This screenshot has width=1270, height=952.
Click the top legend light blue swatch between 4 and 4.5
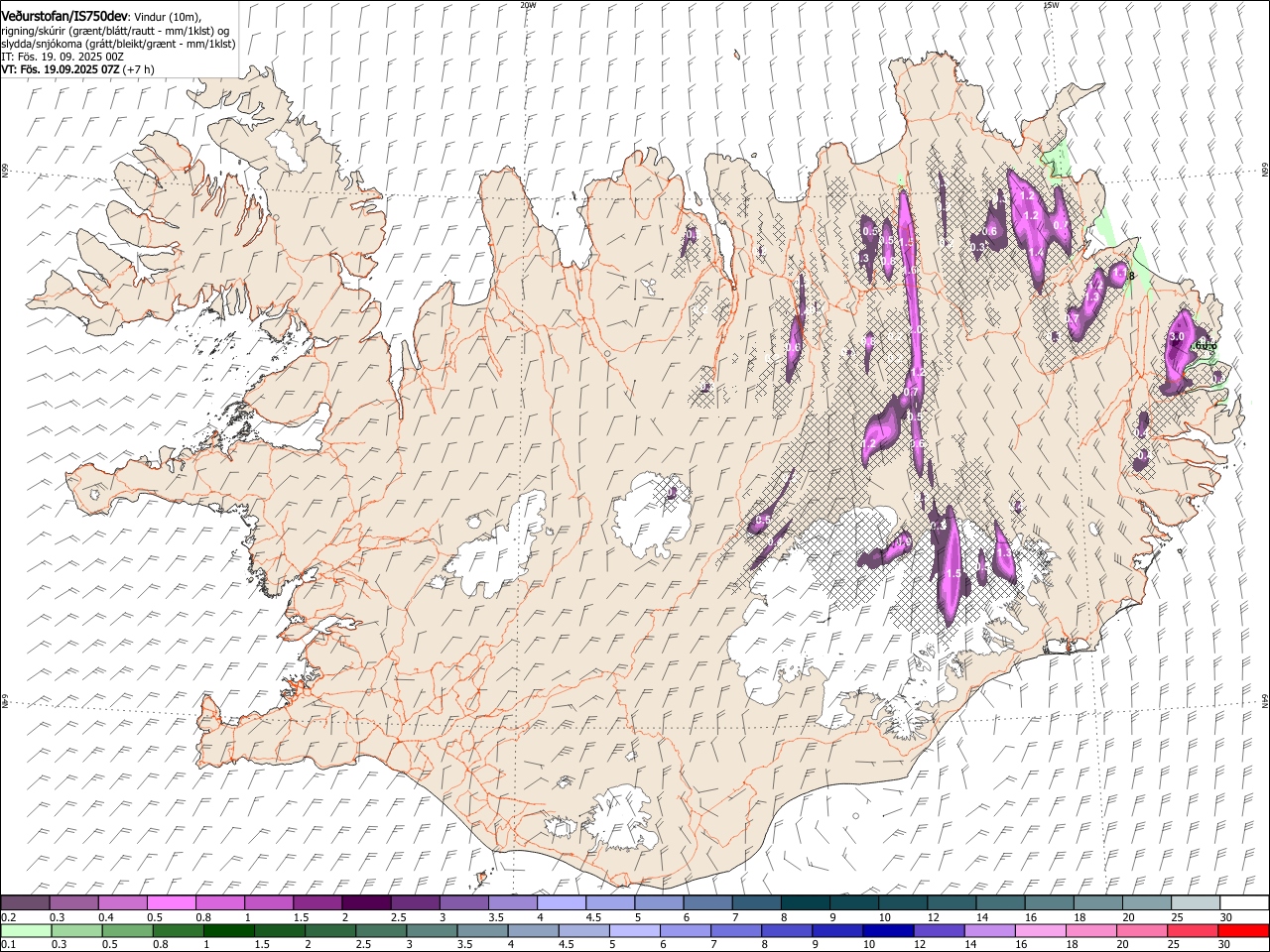[x=562, y=902]
